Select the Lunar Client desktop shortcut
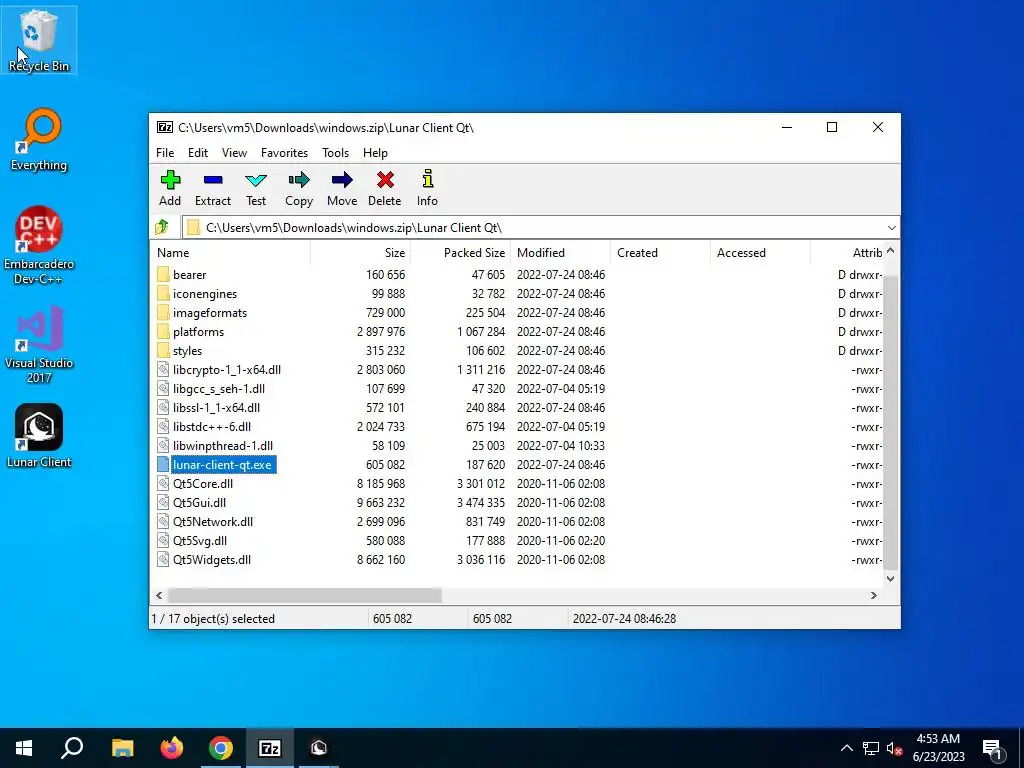The height and width of the screenshot is (768, 1024). click(x=39, y=436)
